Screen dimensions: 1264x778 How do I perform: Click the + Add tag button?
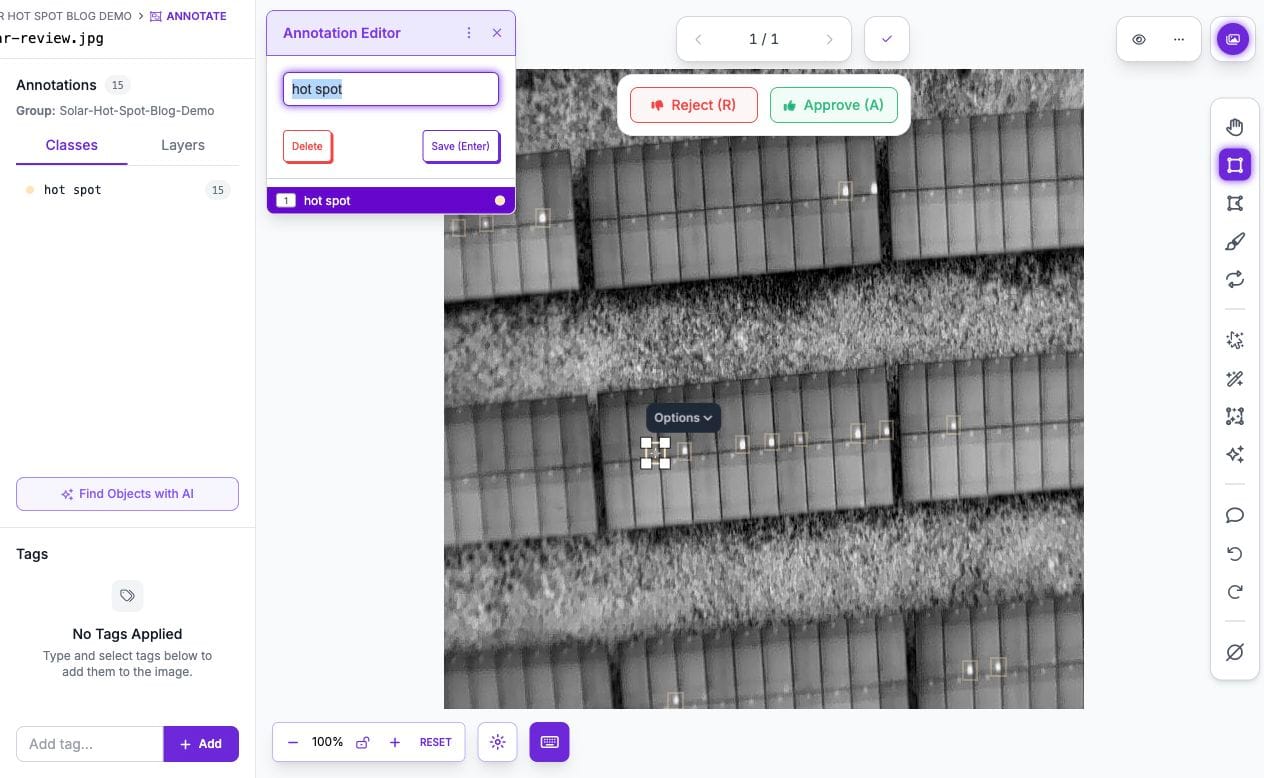(201, 744)
